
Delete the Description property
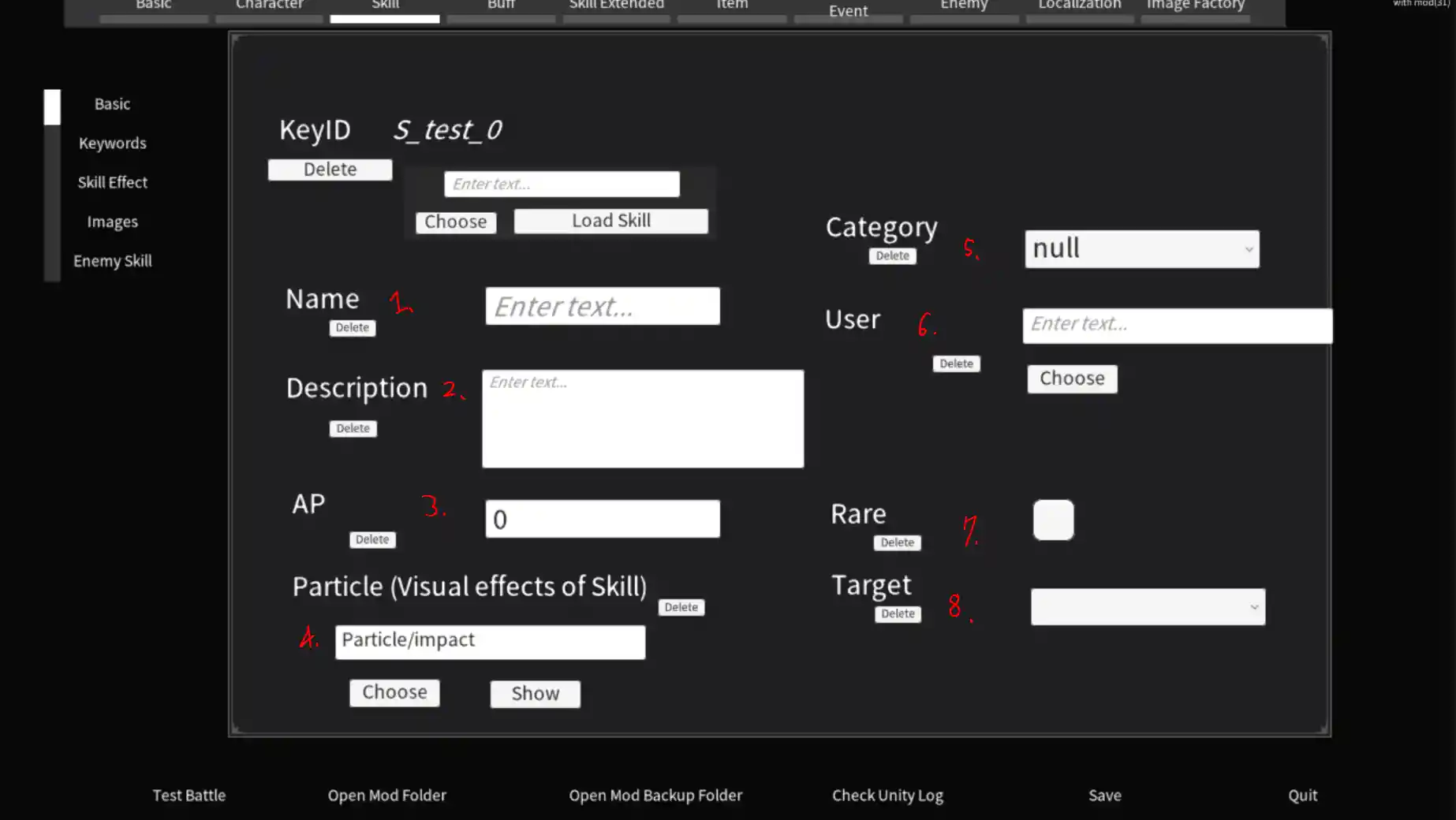pos(353,429)
